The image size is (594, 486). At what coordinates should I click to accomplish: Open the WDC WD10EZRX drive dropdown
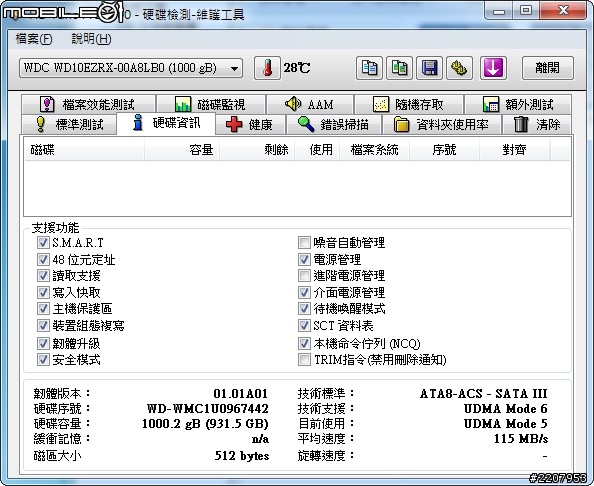[131, 68]
